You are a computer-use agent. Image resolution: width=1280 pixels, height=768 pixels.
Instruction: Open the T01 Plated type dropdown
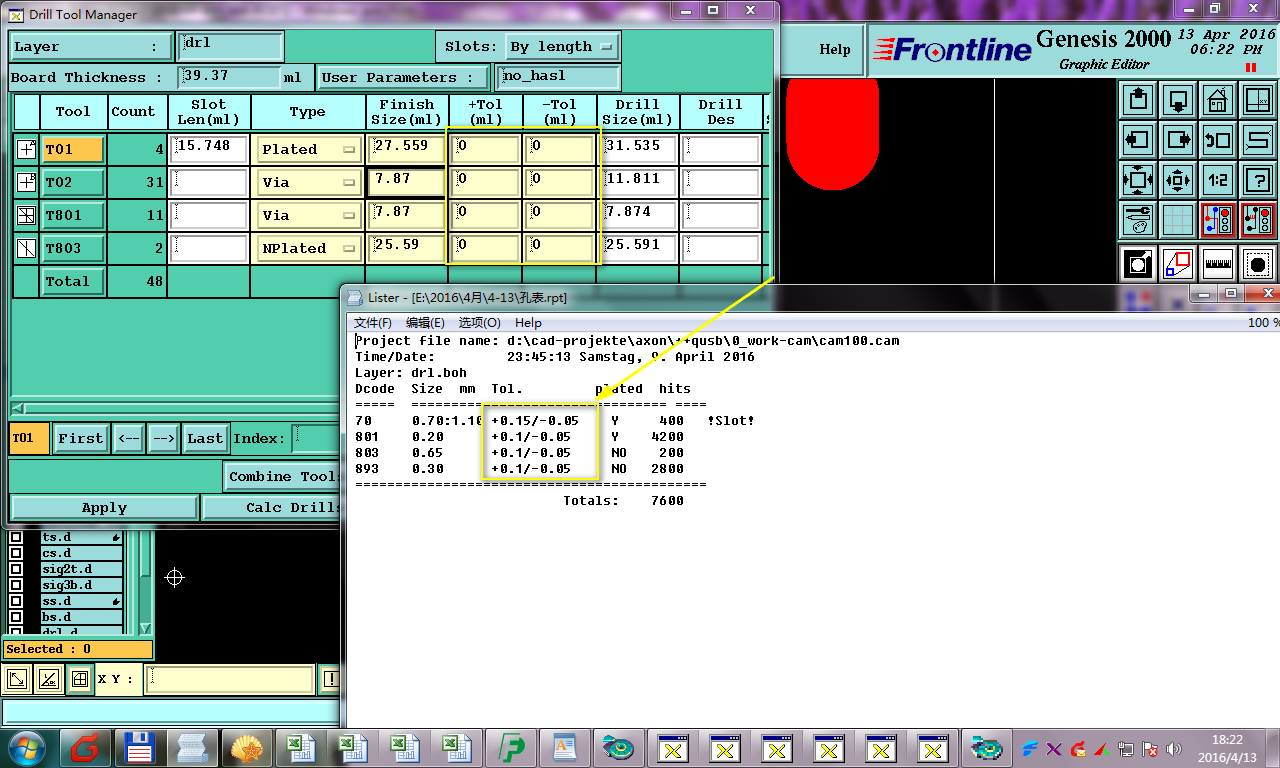309,150
